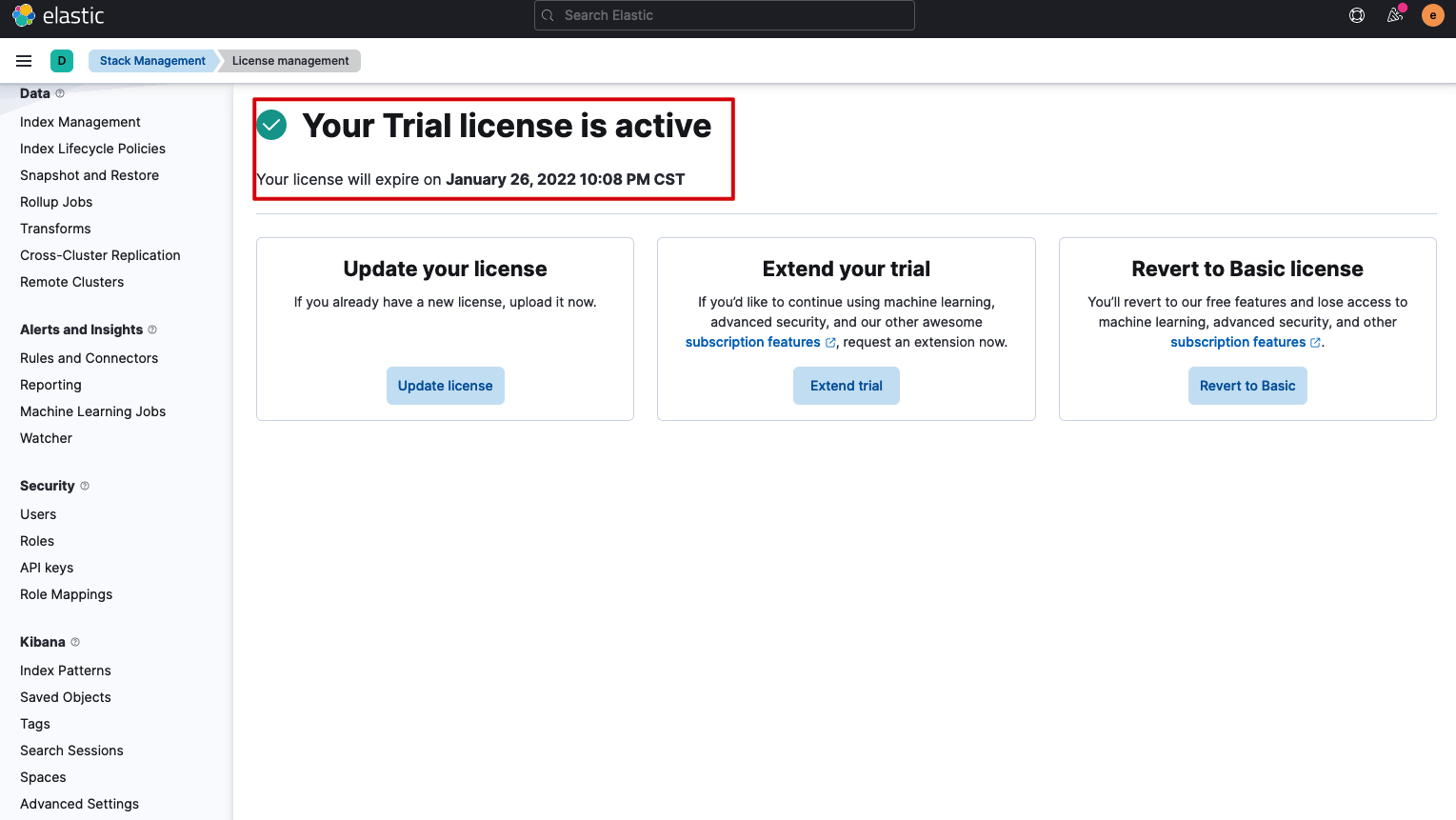Viewport: 1456px width, 820px height.
Task: Open the hamburger navigation menu
Action: (24, 61)
